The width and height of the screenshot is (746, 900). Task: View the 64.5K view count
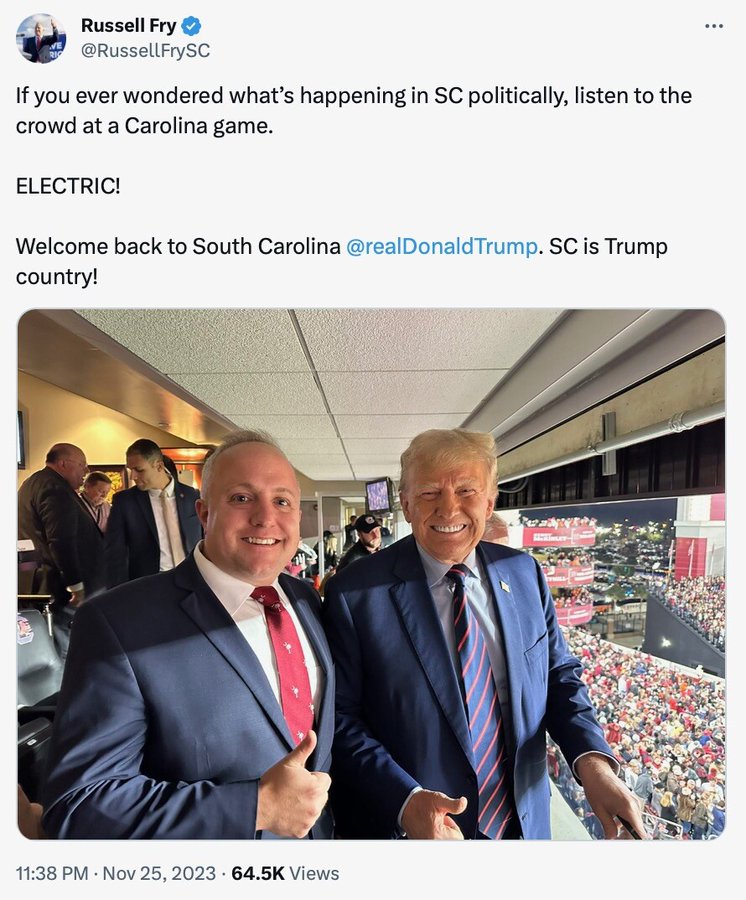point(258,873)
